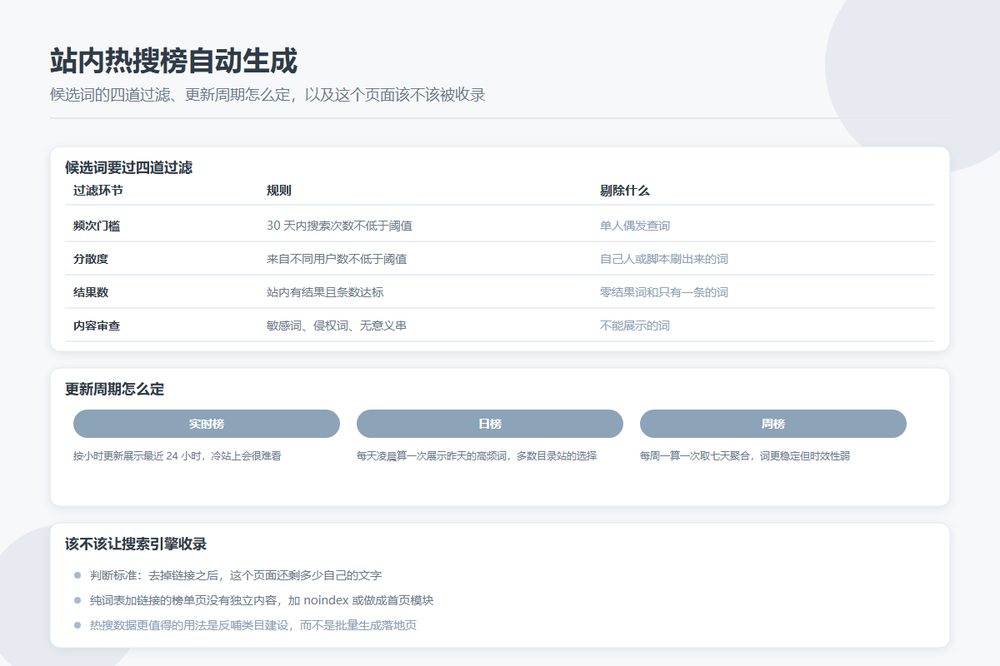Screen dimensions: 1000x666
Task: Click the 周榜 description about 七天聚合
Action: 745,456
